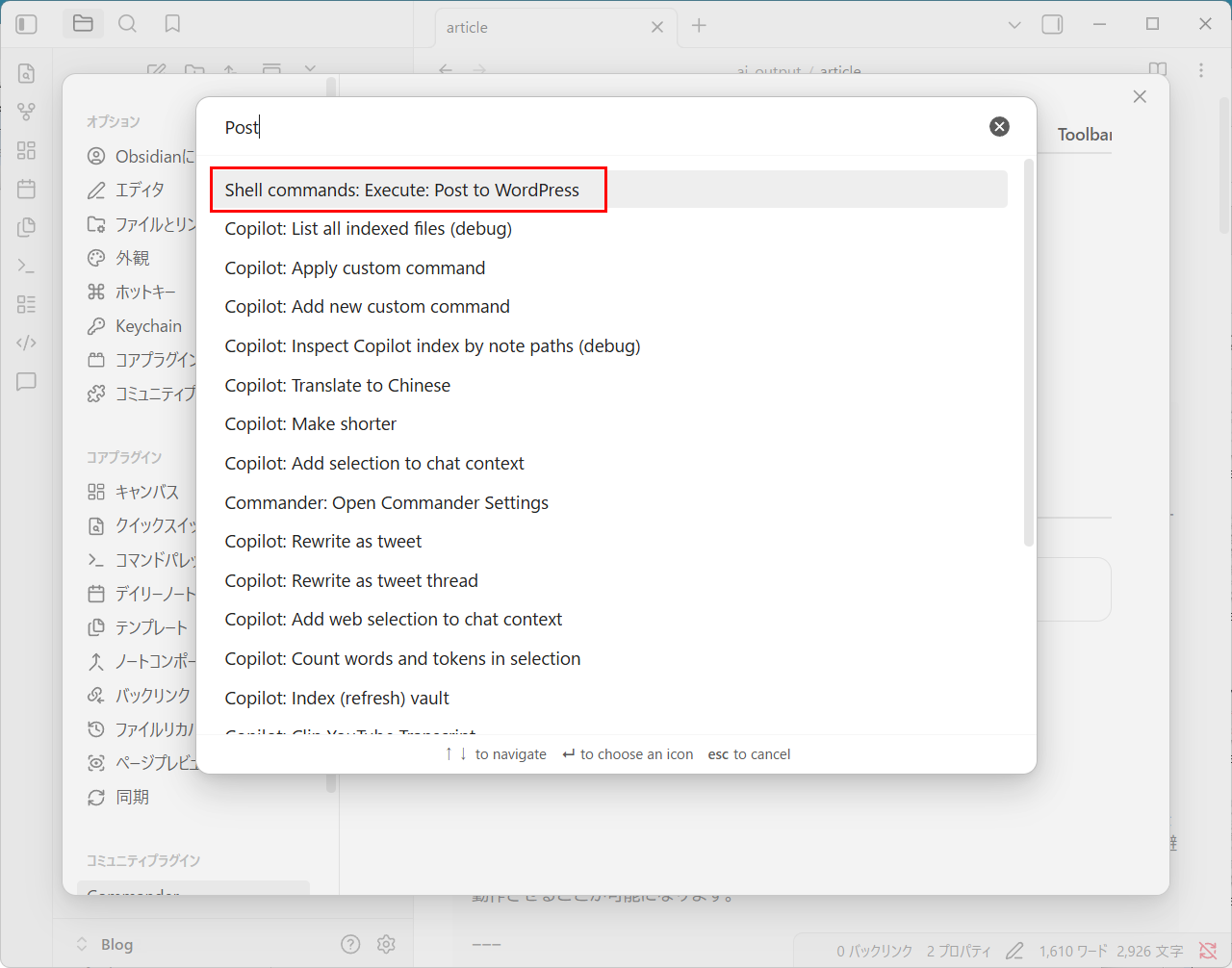Image resolution: width=1232 pixels, height=968 pixels.
Task: Open the settings gear icon
Action: [386, 944]
